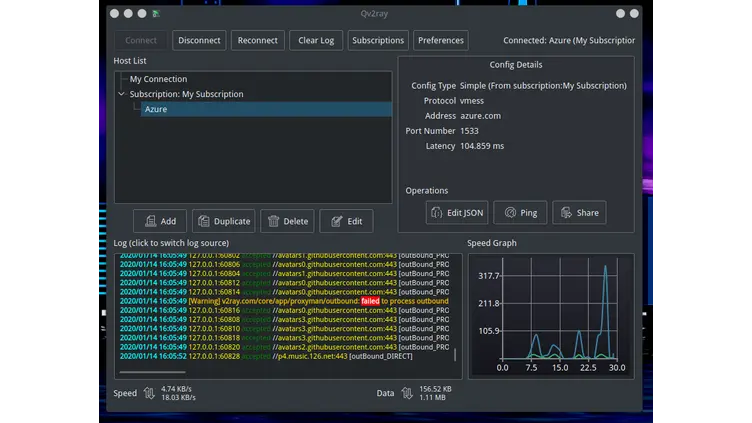Switch log source via the Log label

click(171, 243)
